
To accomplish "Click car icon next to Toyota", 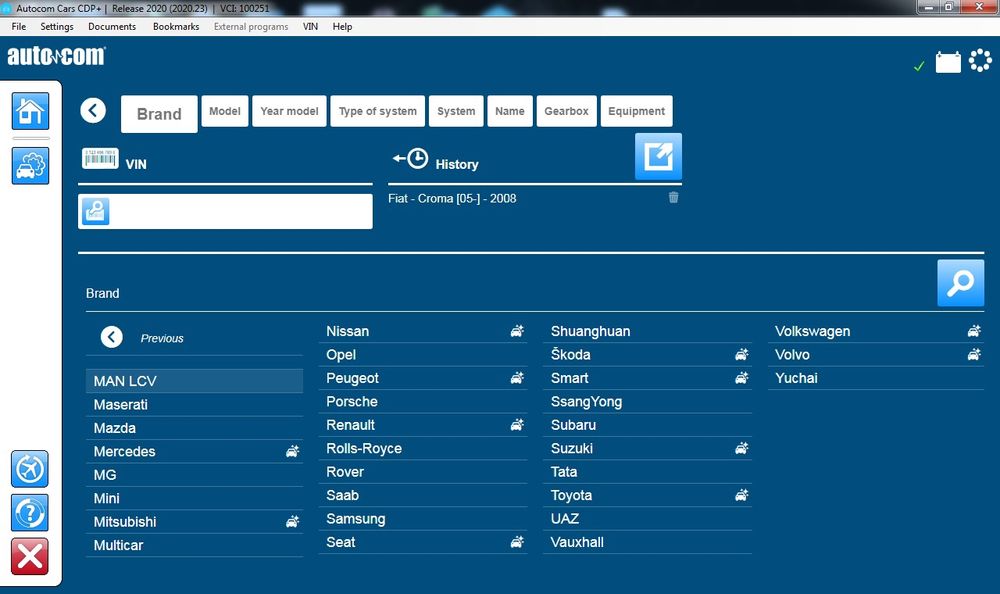I will [742, 494].
